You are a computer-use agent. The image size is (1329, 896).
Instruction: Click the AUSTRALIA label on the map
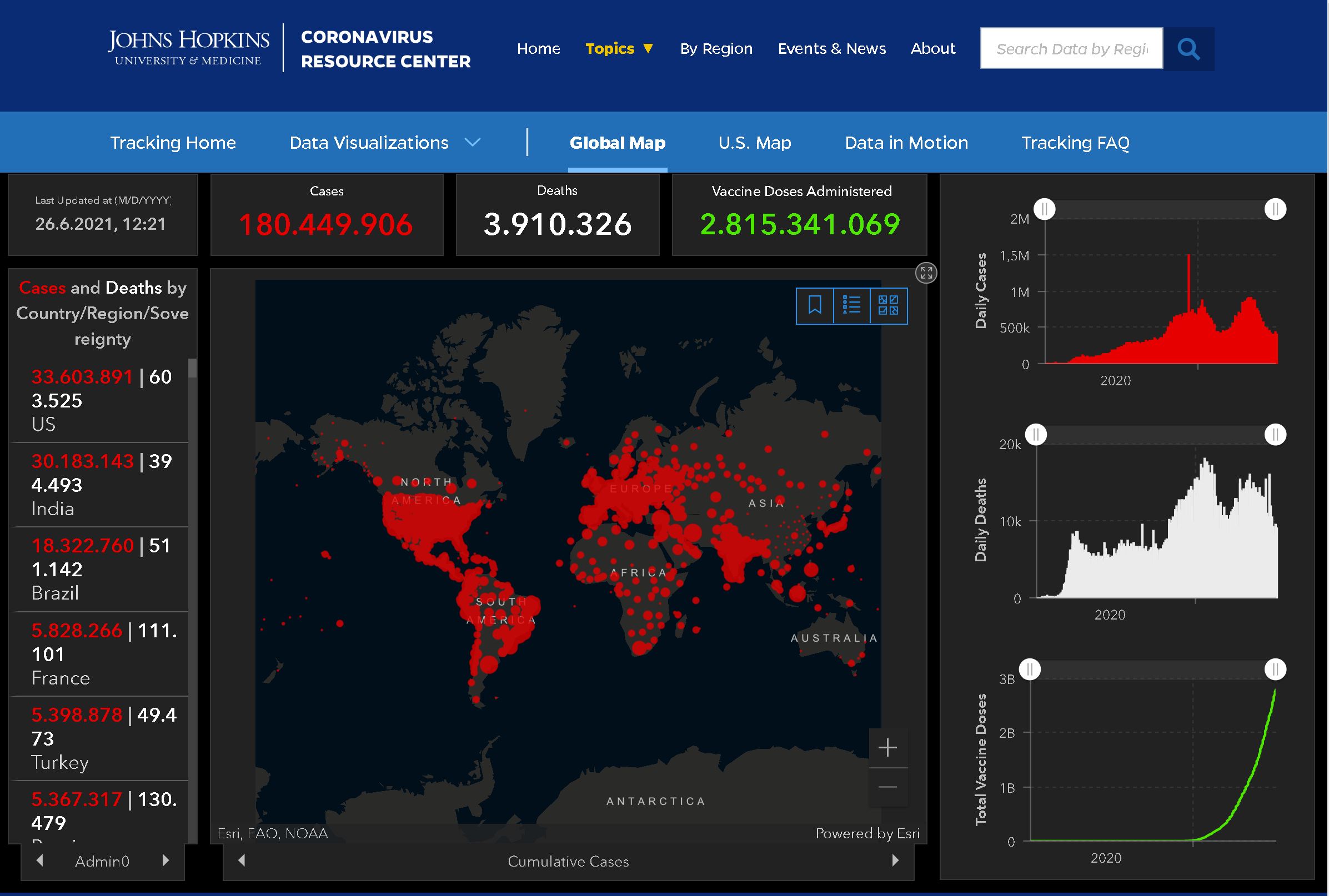[834, 638]
